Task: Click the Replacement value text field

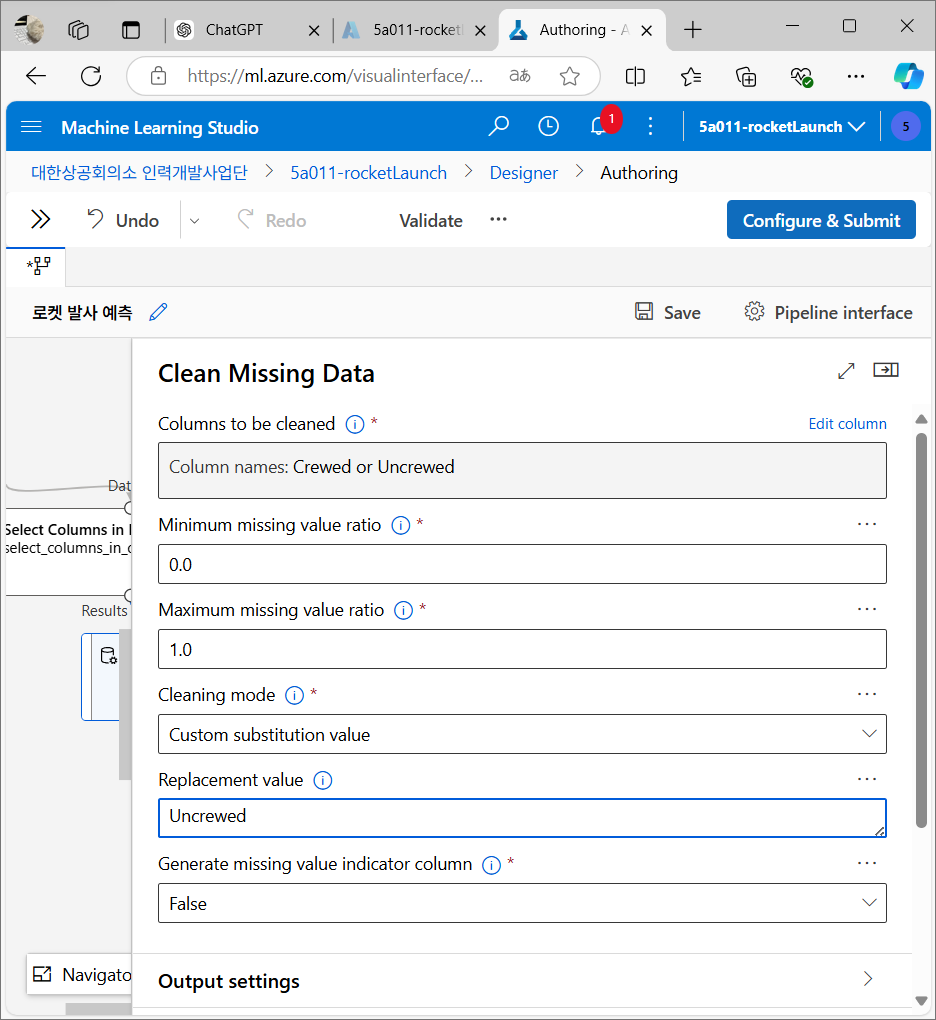Action: pyautogui.click(x=522, y=818)
